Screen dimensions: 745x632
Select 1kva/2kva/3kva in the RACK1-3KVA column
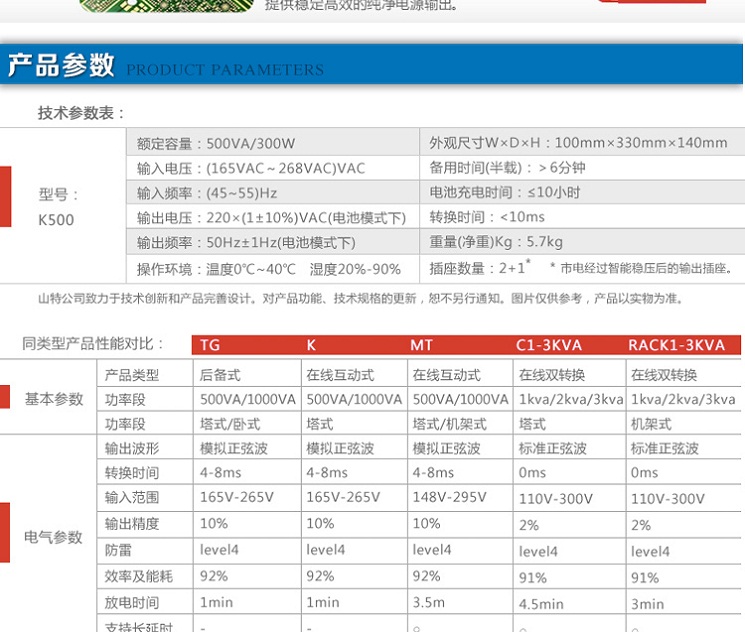pyautogui.click(x=683, y=399)
